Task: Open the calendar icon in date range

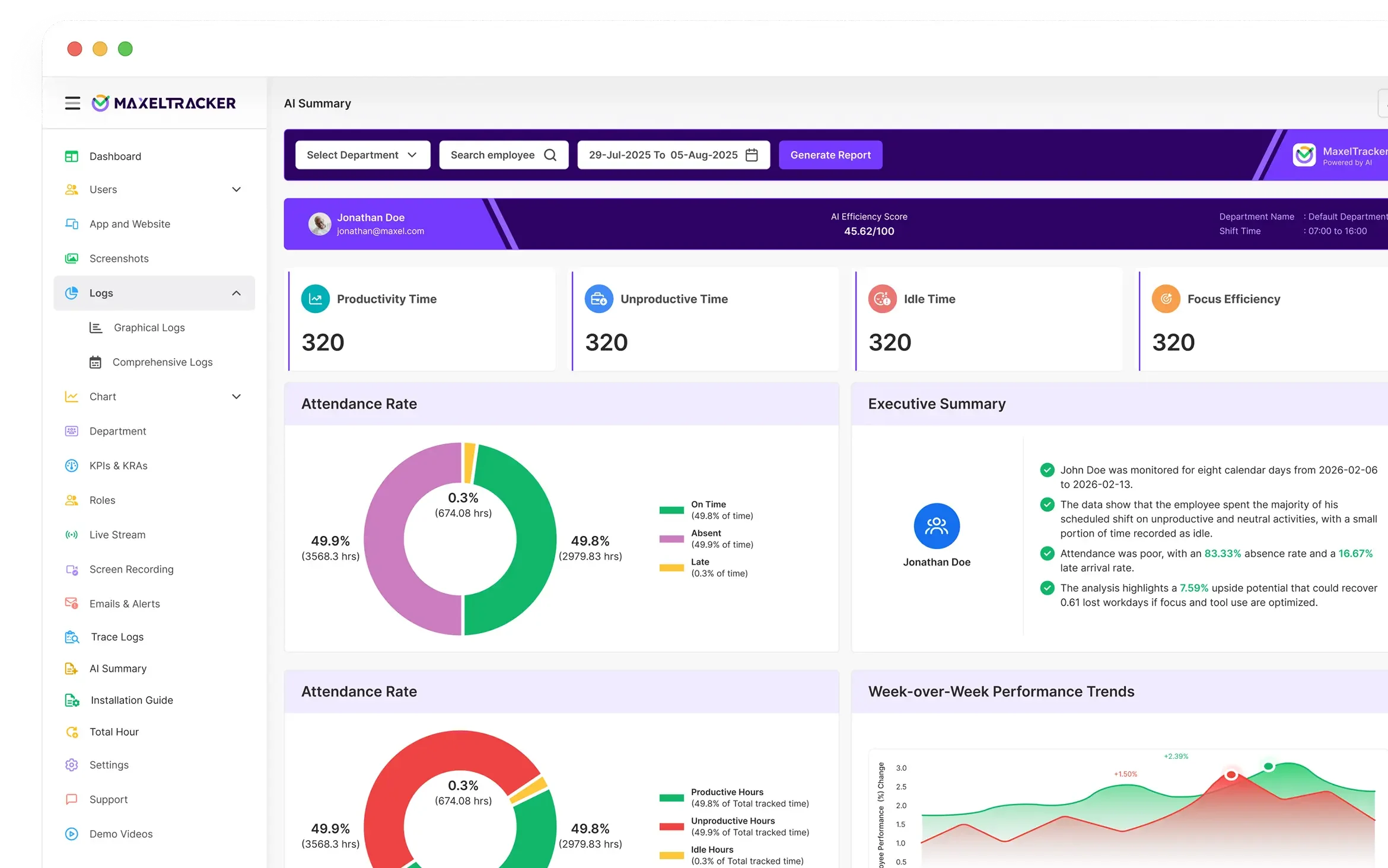Action: point(752,155)
